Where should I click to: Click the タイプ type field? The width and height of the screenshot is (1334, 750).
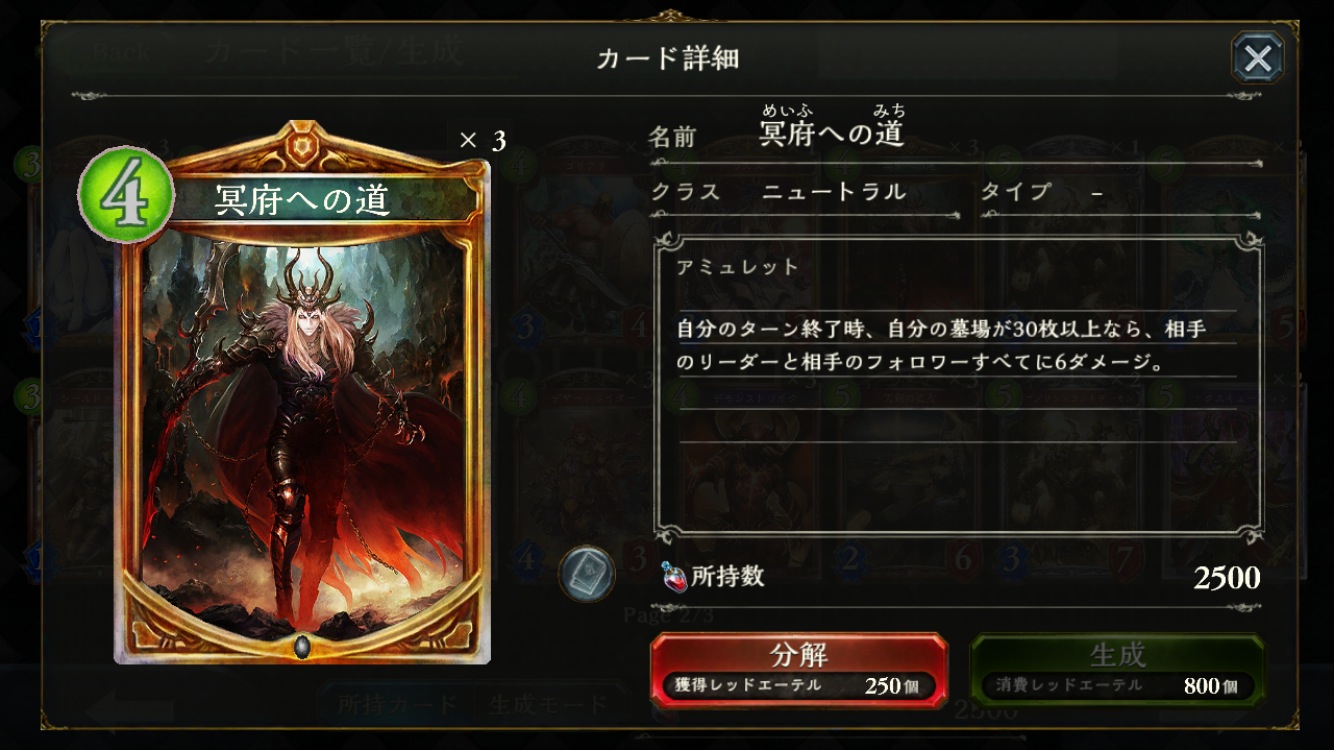tap(1120, 191)
